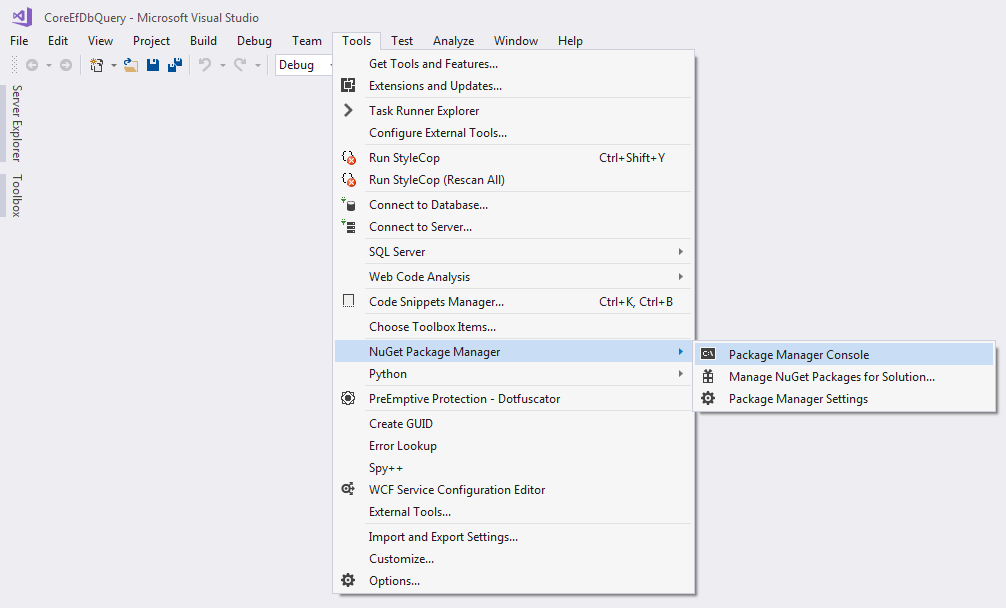Click the Extensions and Updates icon
This screenshot has height=608, width=1006.
tap(348, 86)
